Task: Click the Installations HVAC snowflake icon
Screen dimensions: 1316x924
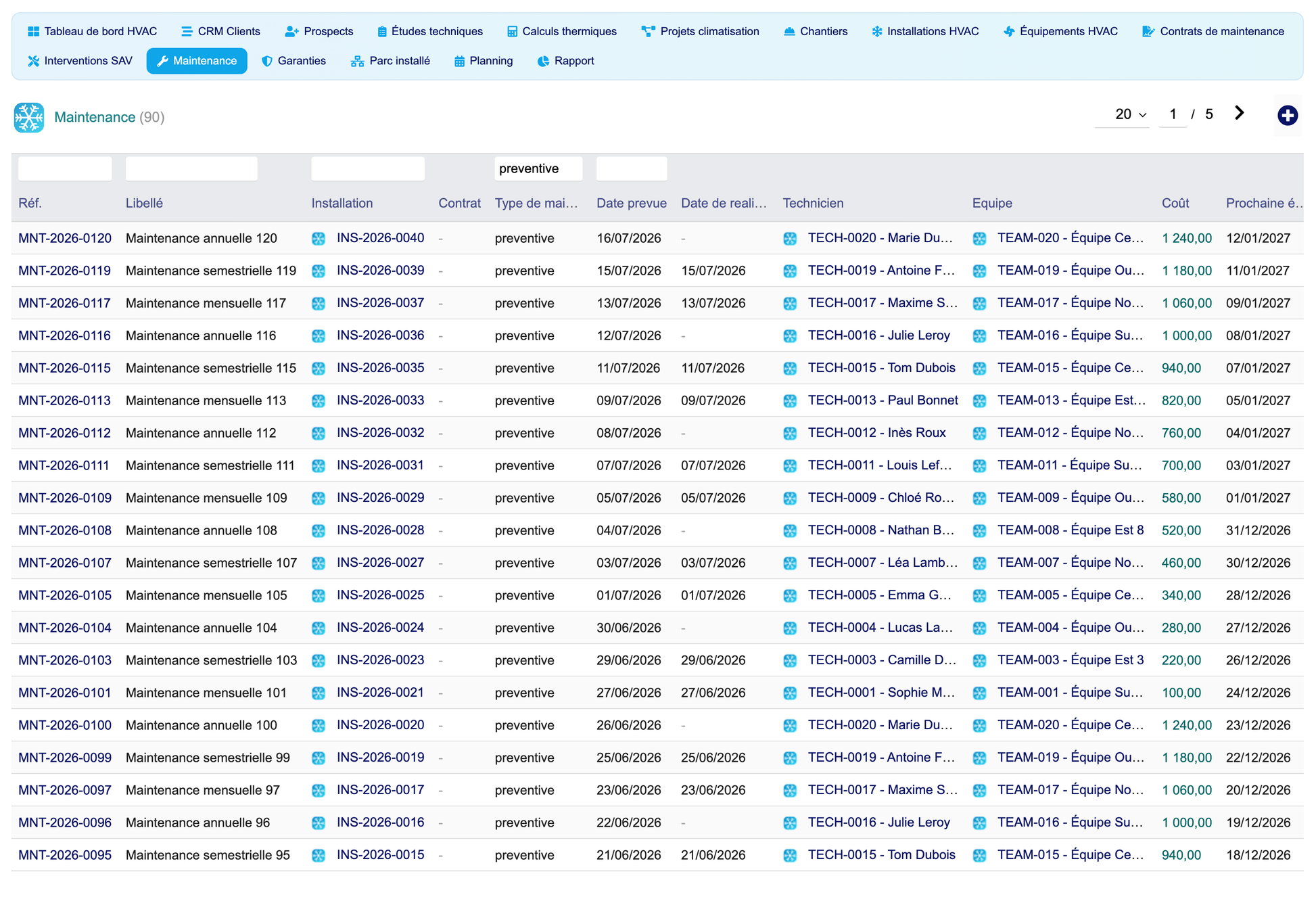Action: point(877,31)
